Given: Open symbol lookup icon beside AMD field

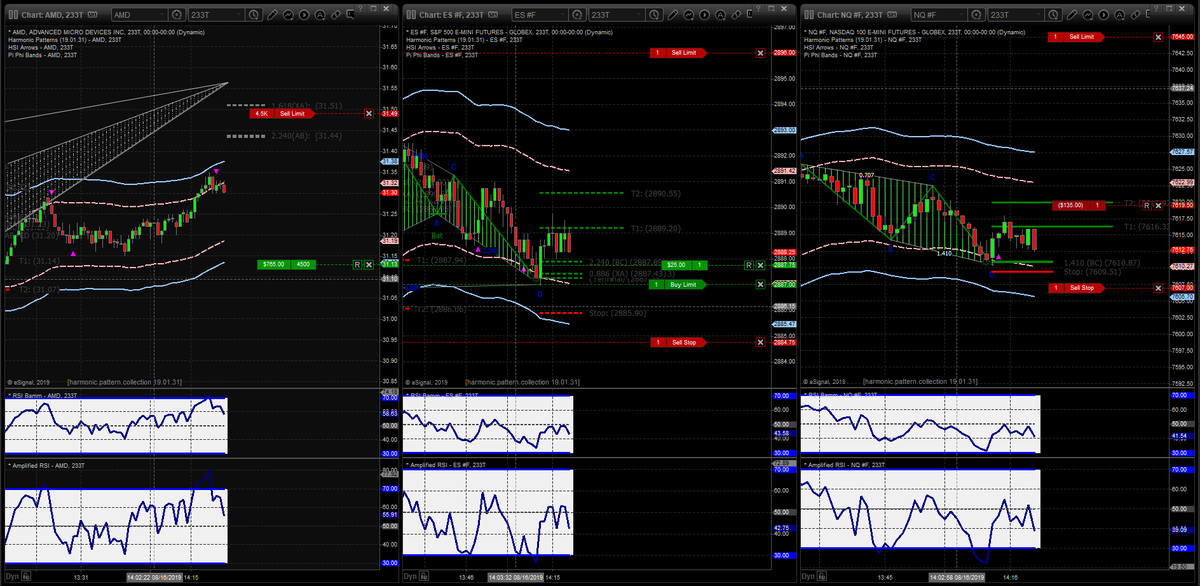Looking at the screenshot, I should pyautogui.click(x=176, y=15).
